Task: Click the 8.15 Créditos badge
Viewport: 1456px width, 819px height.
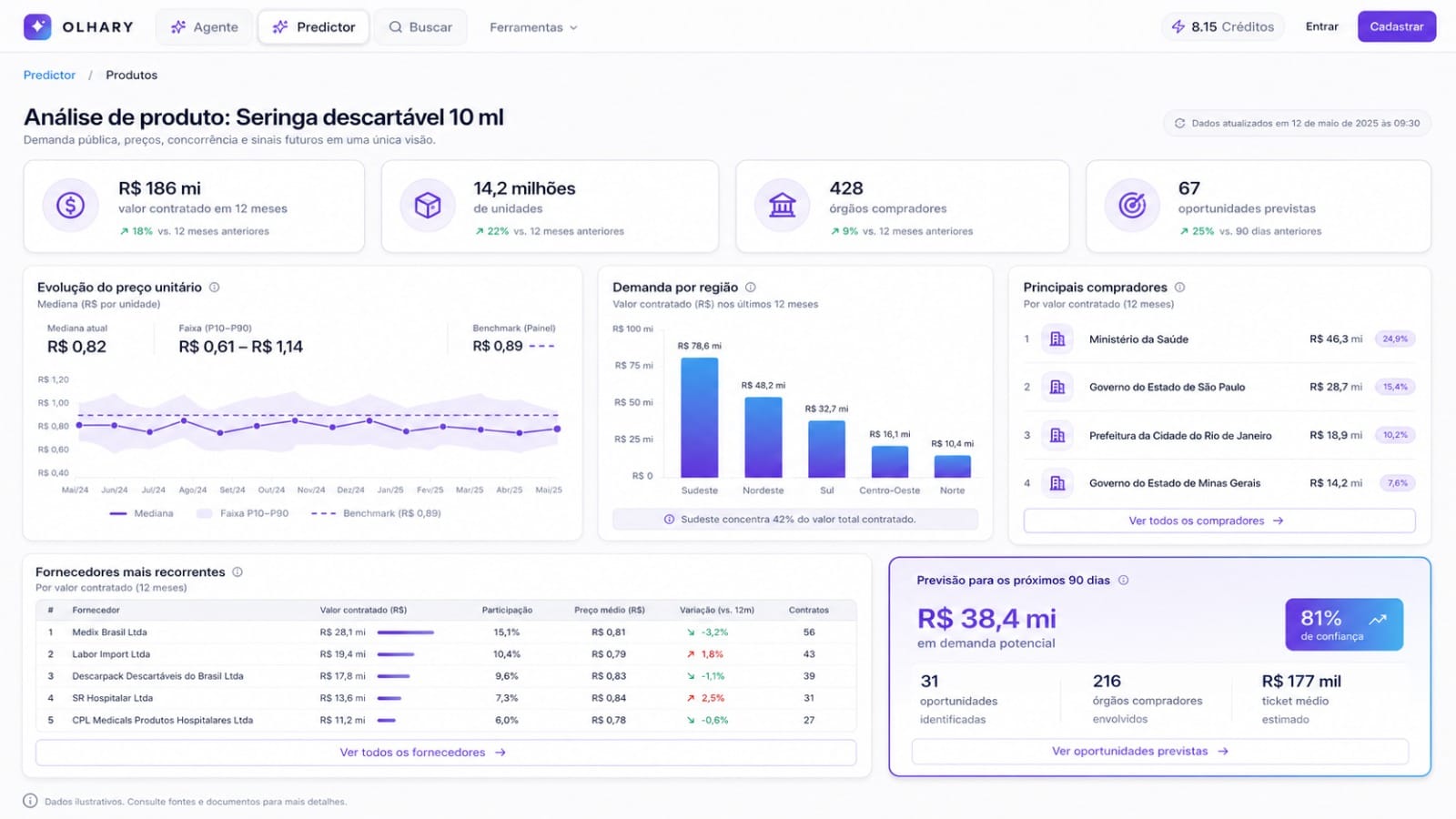Action: click(1223, 27)
